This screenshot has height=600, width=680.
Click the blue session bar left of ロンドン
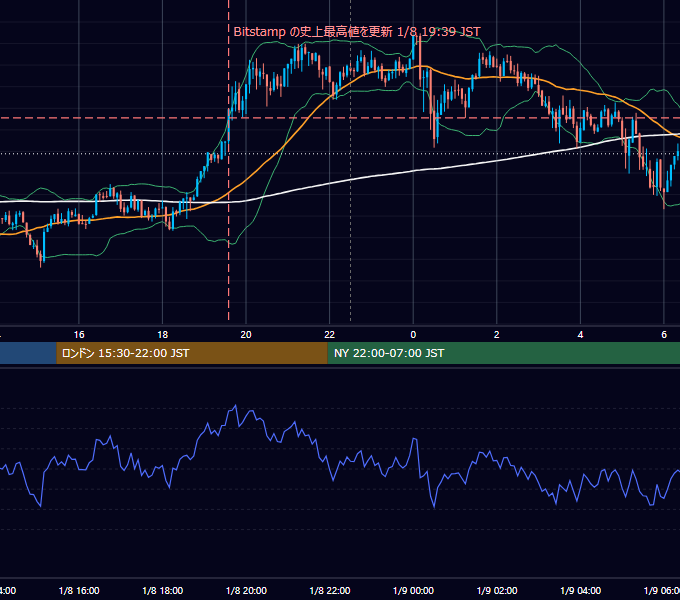[x=28, y=353]
